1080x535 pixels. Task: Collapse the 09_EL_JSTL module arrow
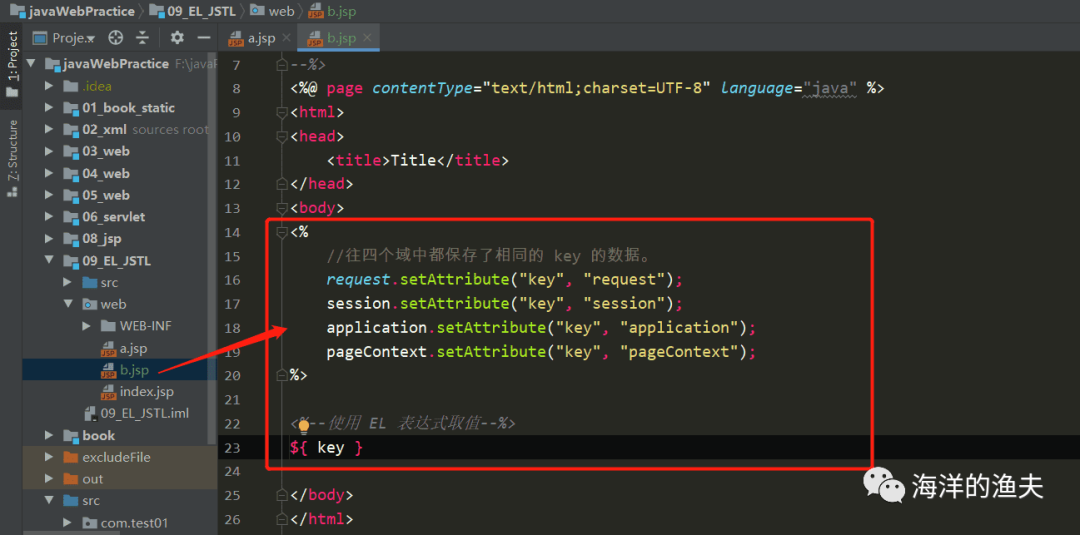click(49, 261)
